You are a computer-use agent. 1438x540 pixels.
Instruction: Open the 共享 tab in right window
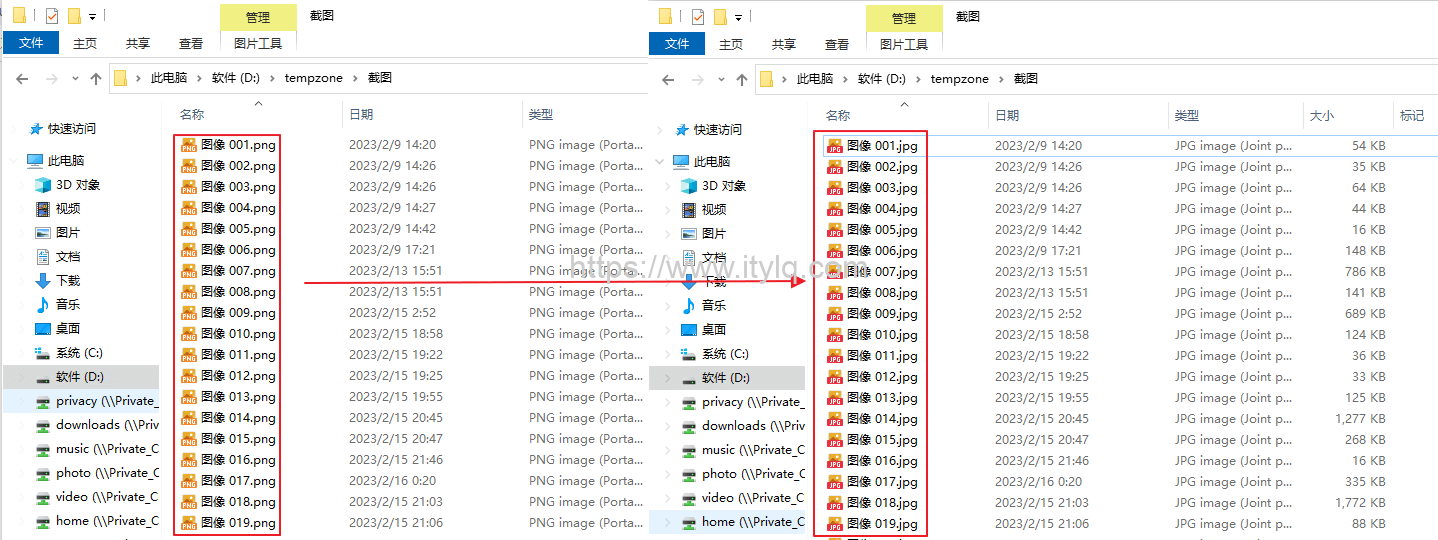click(x=784, y=44)
